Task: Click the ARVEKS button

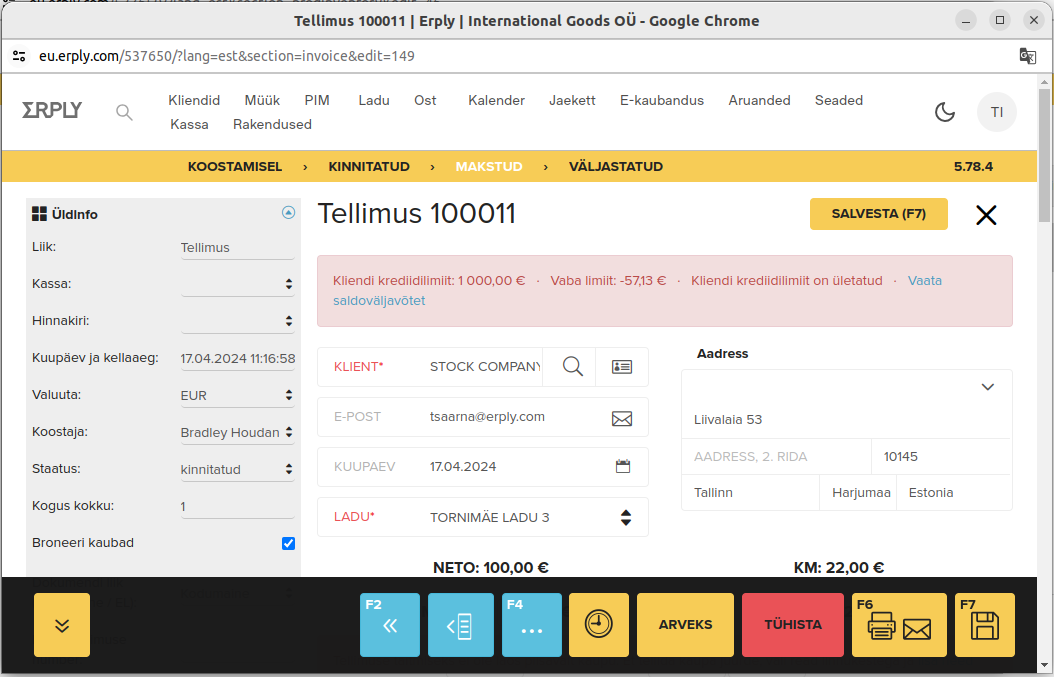Action: pos(686,625)
